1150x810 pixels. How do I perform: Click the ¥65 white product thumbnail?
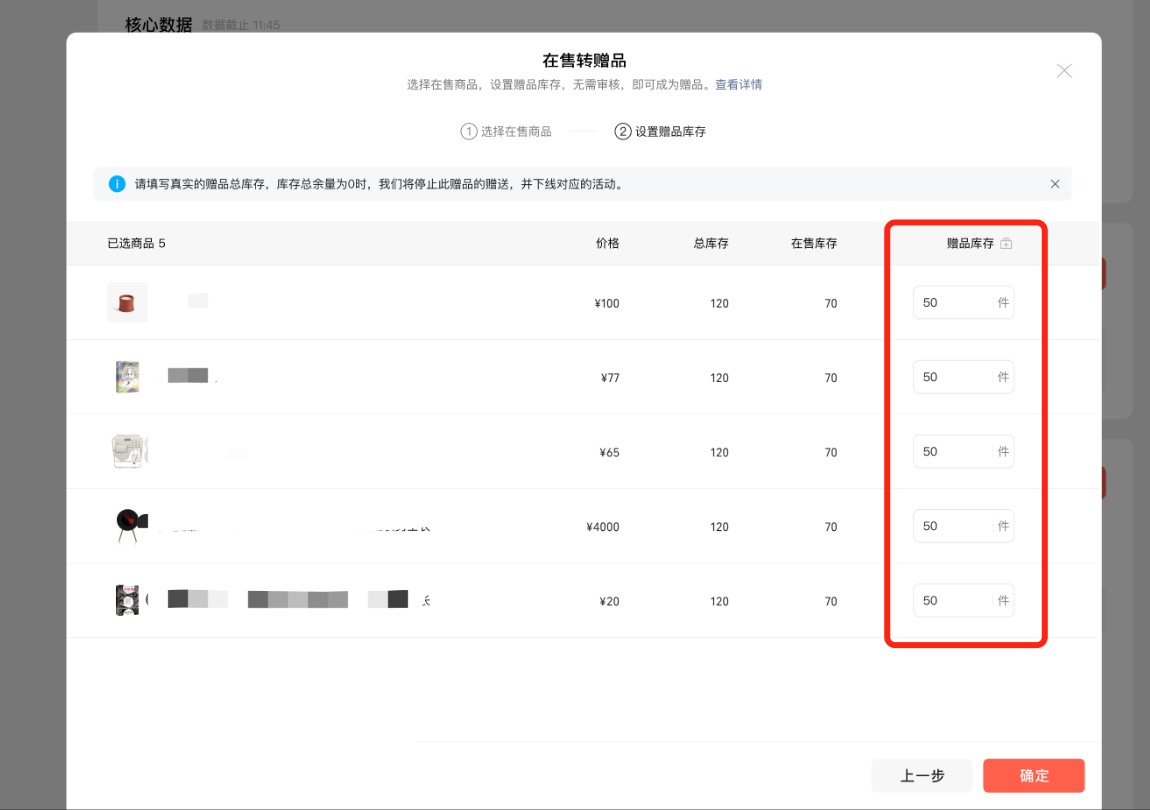[x=127, y=451]
